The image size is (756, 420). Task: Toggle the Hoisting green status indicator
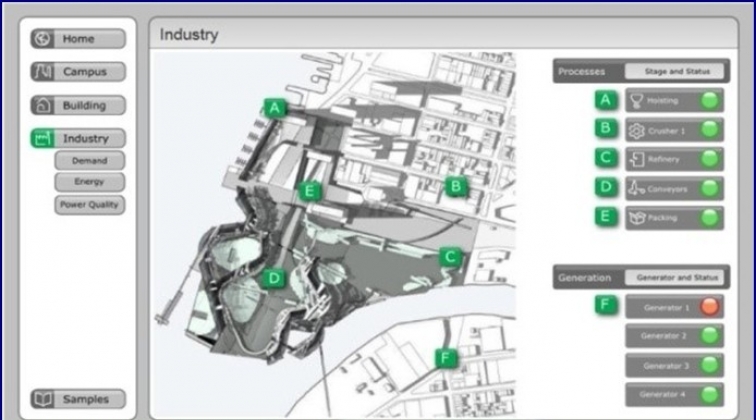tap(710, 101)
